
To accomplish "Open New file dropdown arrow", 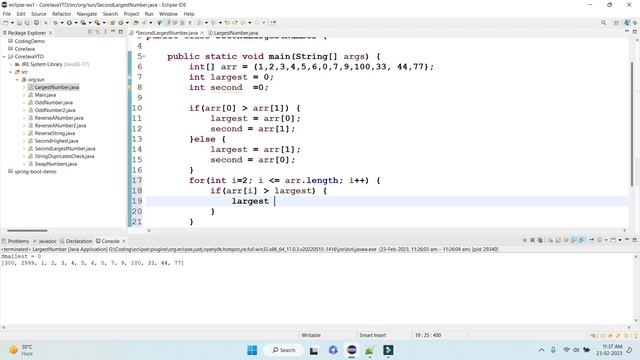I will (x=12, y=23).
